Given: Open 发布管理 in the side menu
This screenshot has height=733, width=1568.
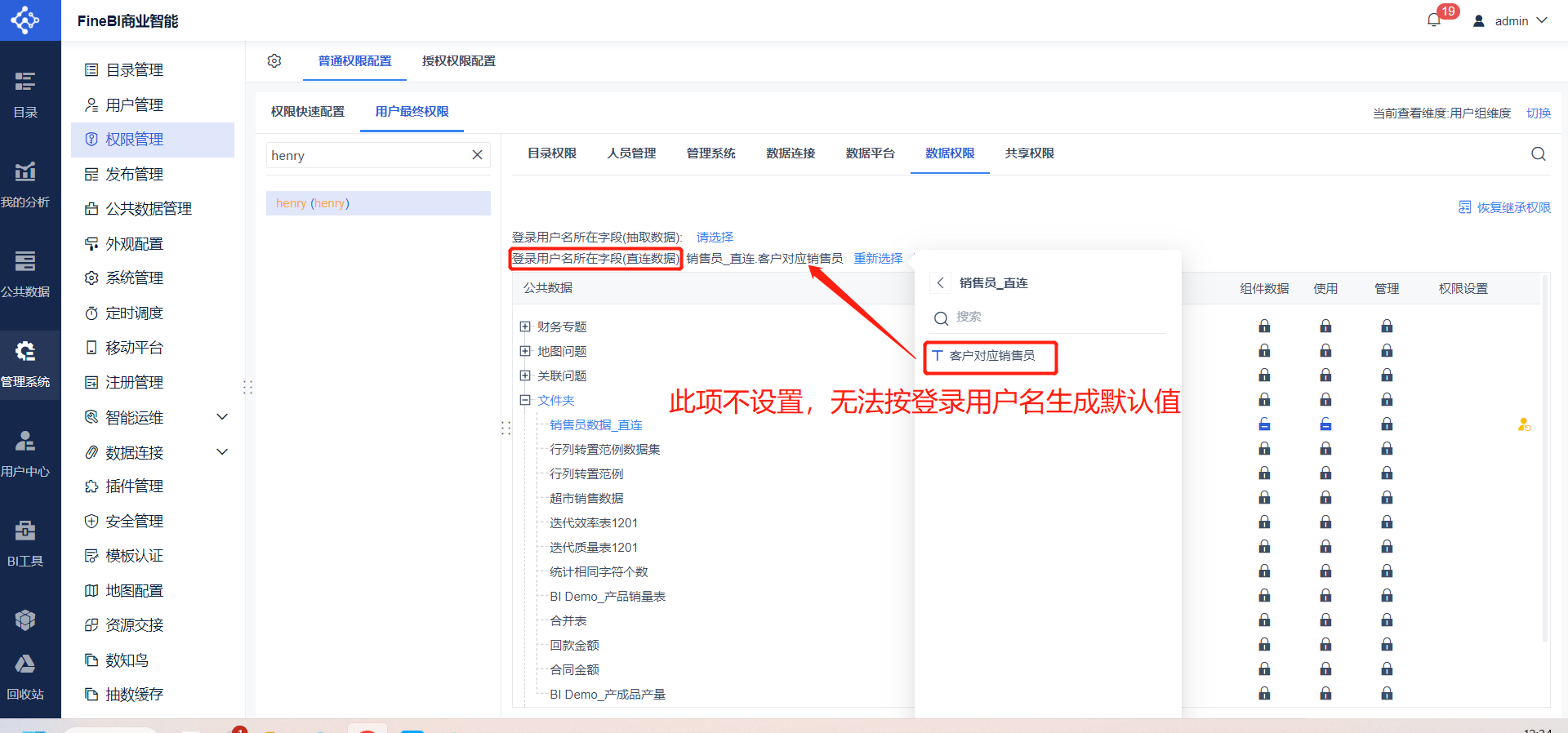Looking at the screenshot, I should [153, 174].
